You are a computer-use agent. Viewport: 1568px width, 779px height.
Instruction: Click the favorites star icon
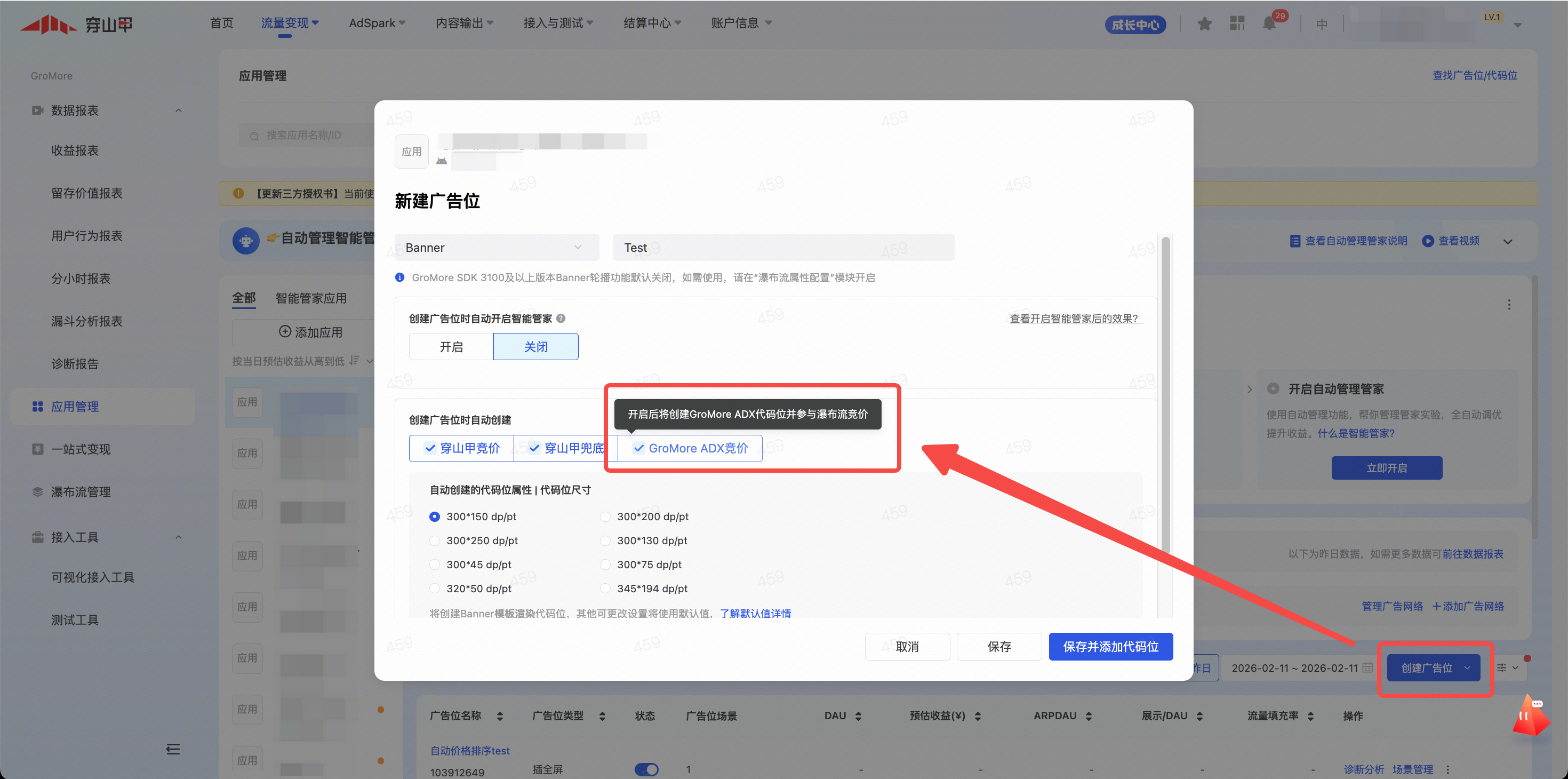point(1204,24)
